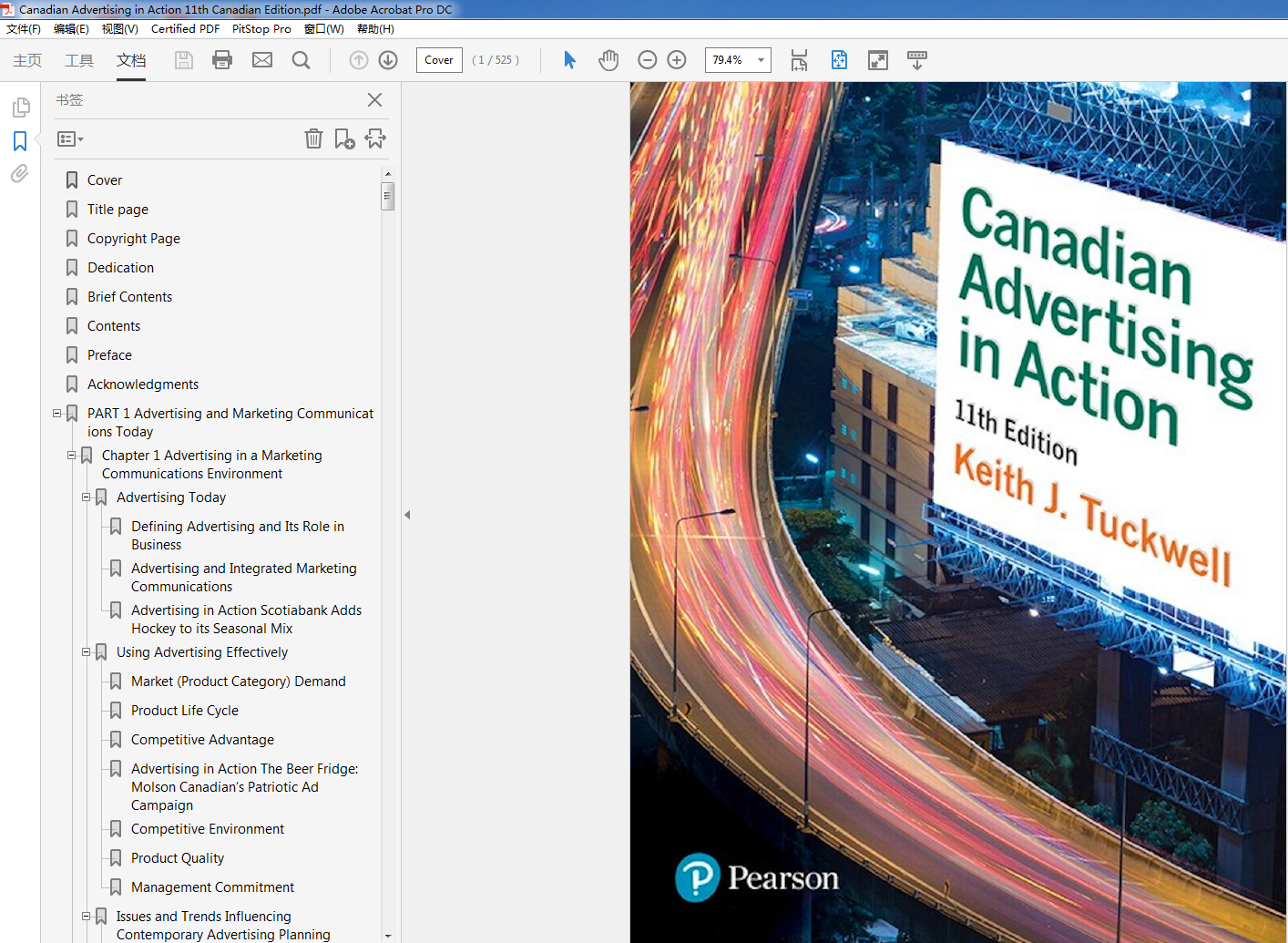The height and width of the screenshot is (943, 1288).
Task: Send file by email envelope icon
Action: 262,60
